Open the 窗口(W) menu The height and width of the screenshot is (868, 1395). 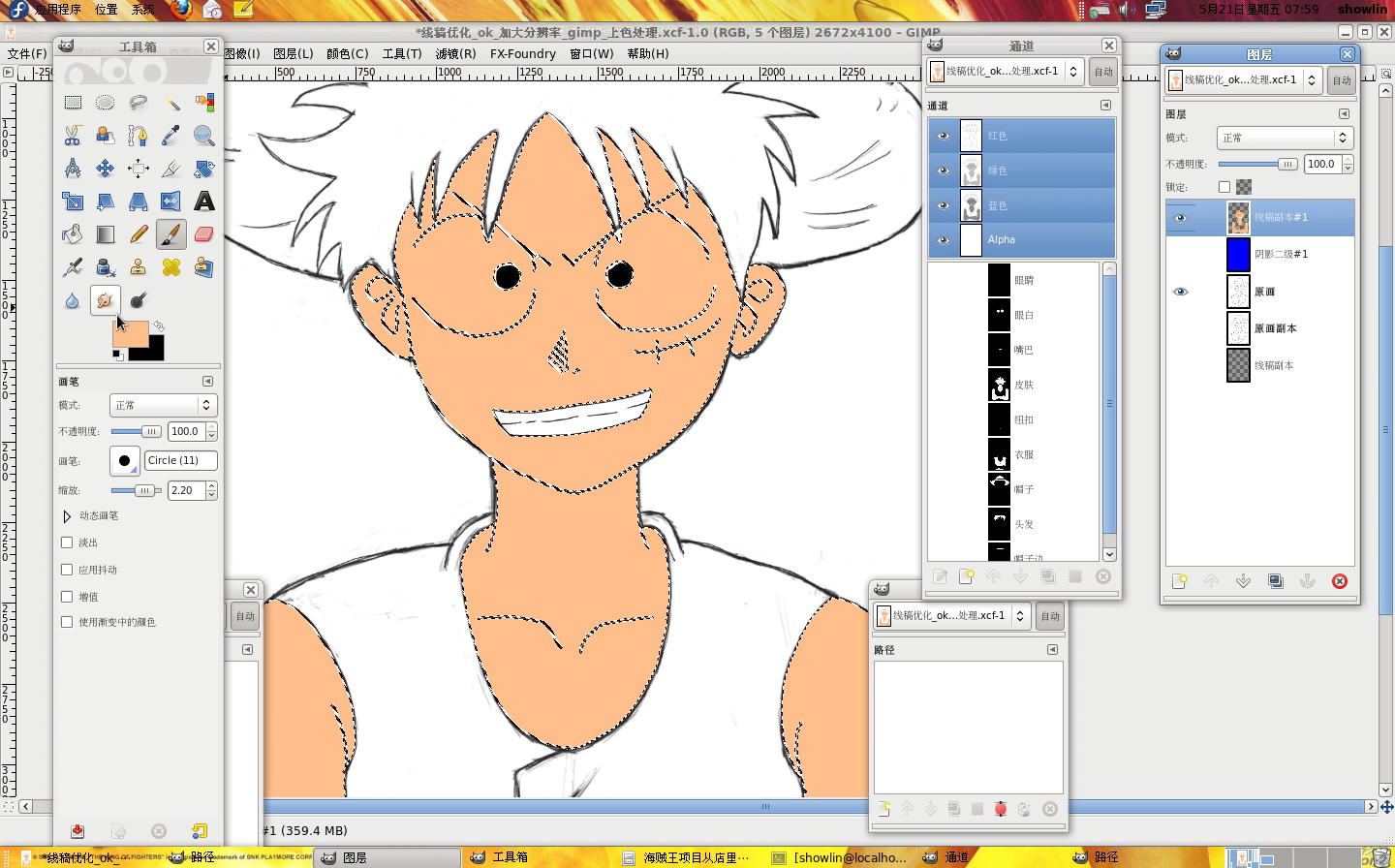(591, 53)
